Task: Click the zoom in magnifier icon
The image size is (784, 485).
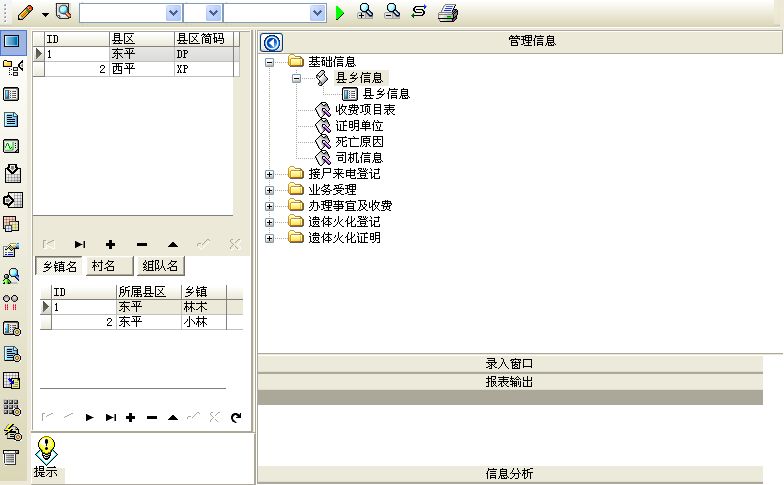Action: coord(366,12)
